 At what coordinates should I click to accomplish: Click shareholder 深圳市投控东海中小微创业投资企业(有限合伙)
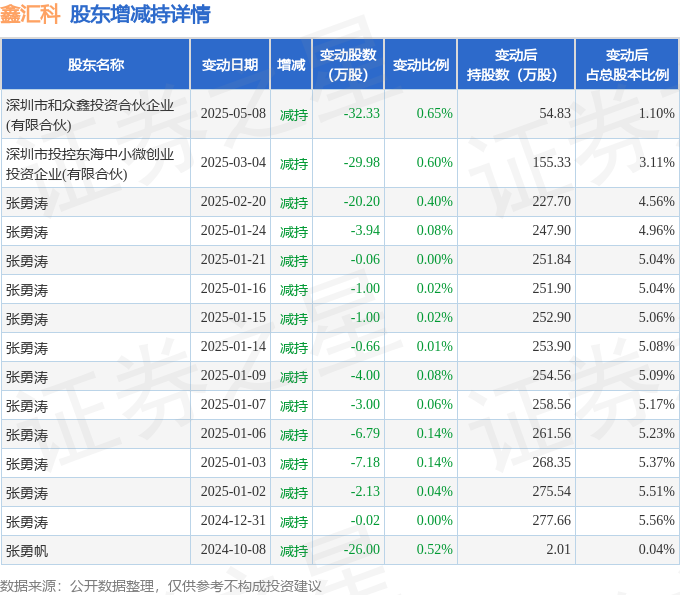point(90,163)
